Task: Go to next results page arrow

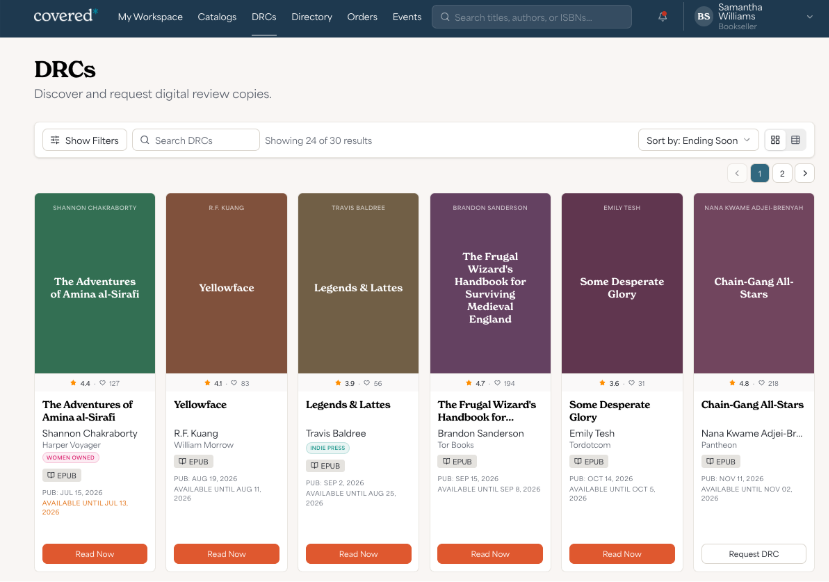Action: (805, 173)
